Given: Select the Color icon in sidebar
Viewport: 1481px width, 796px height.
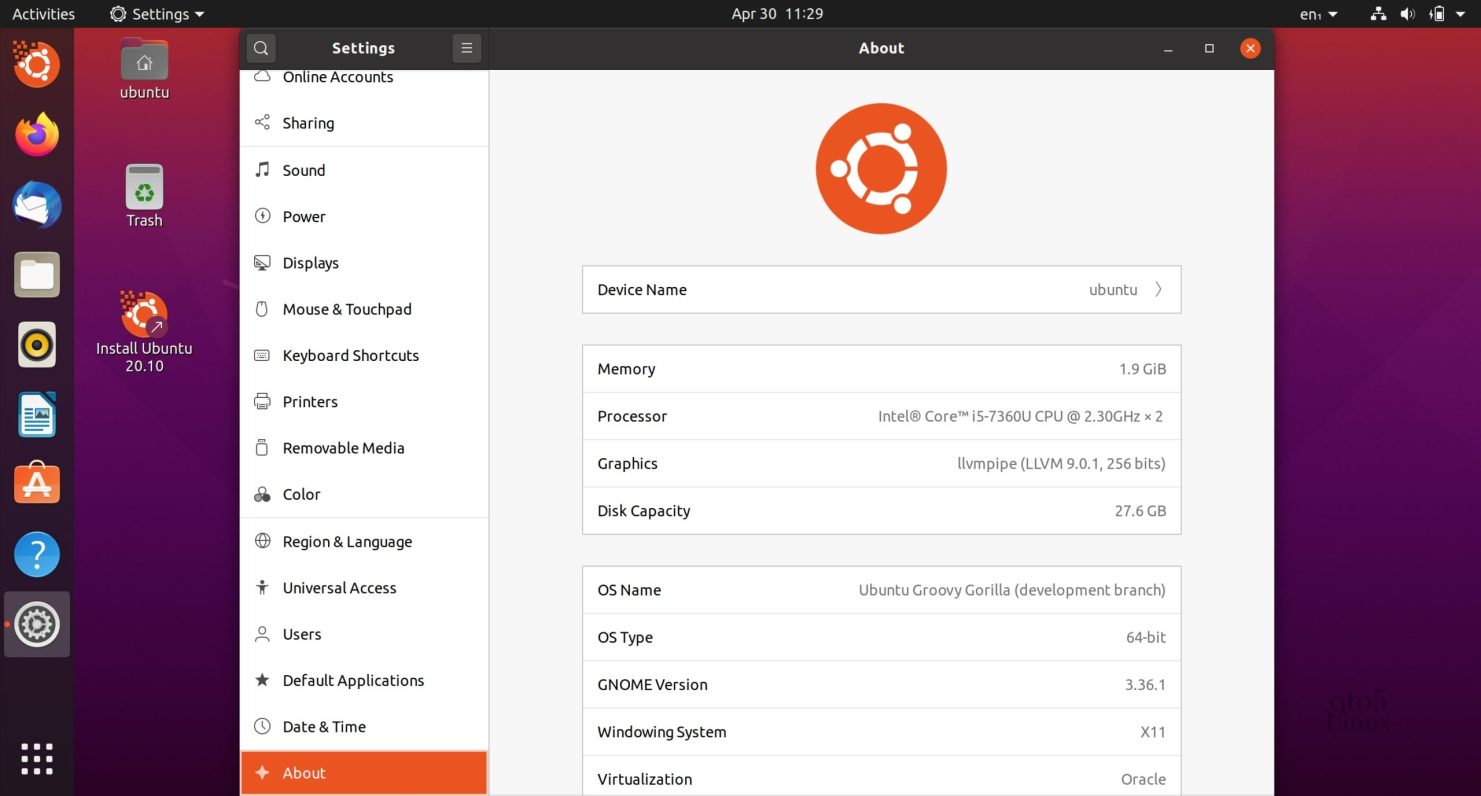Looking at the screenshot, I should [262, 494].
